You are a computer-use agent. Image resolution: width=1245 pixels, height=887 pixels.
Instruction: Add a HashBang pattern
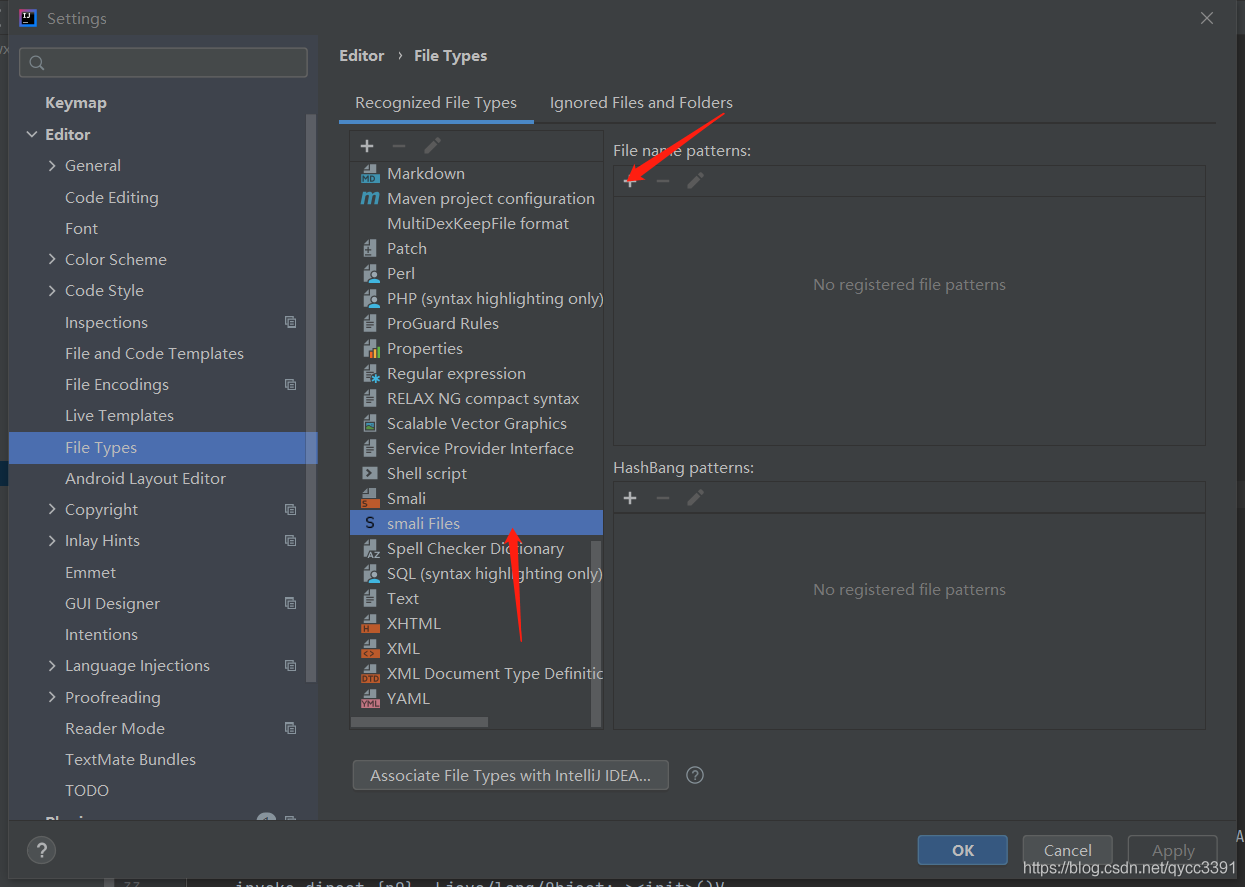(630, 498)
